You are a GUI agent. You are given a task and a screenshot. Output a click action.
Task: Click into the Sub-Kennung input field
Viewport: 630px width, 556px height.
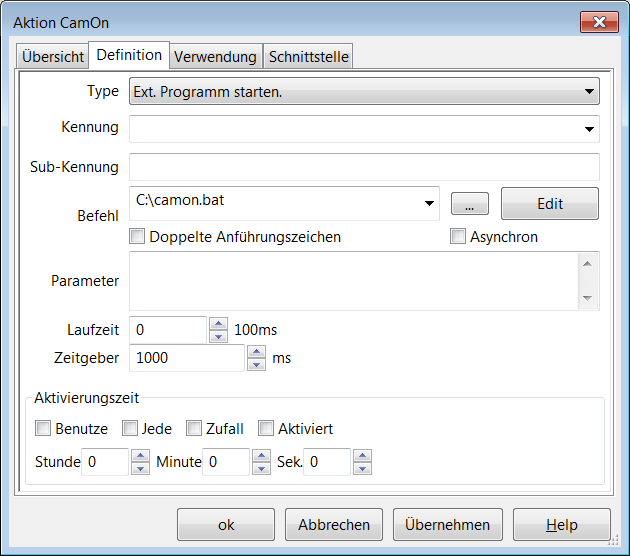click(364, 167)
